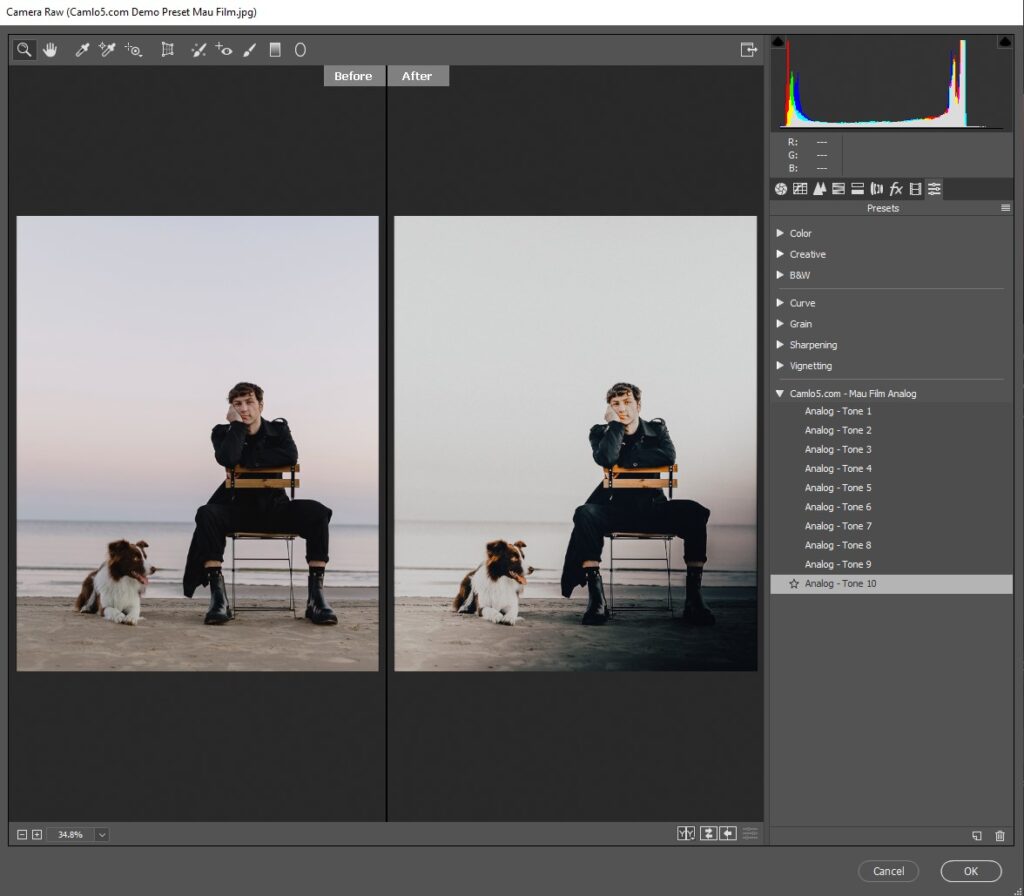Image resolution: width=1024 pixels, height=896 pixels.
Task: Expand the Sharpening preset group
Action: pos(780,345)
